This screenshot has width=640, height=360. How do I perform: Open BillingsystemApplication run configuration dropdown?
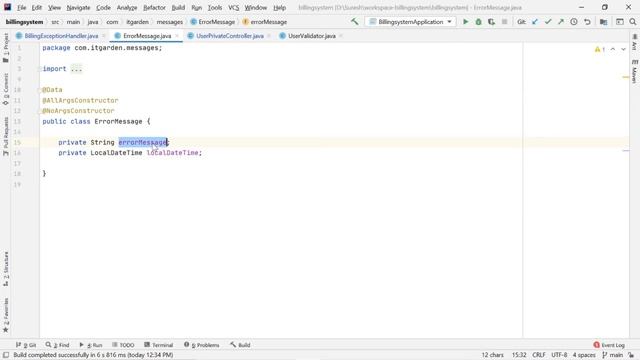pyautogui.click(x=411, y=22)
